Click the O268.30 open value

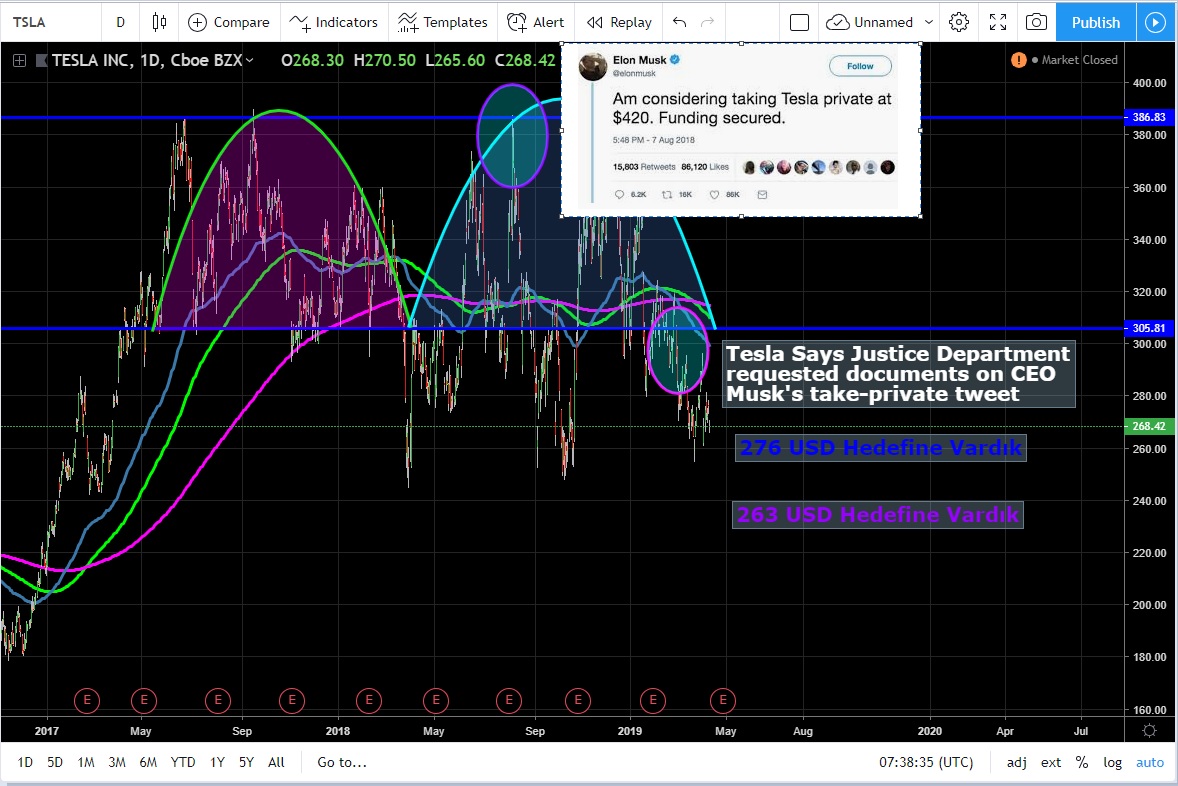(x=312, y=60)
